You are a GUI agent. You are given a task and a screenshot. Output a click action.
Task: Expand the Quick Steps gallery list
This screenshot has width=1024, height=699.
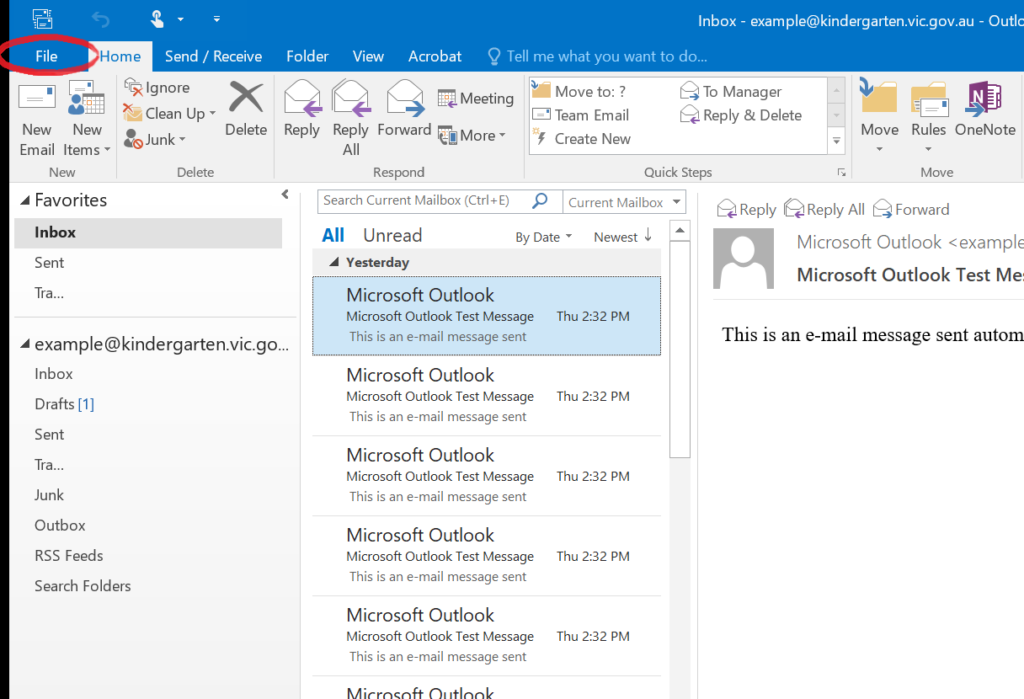coord(837,141)
